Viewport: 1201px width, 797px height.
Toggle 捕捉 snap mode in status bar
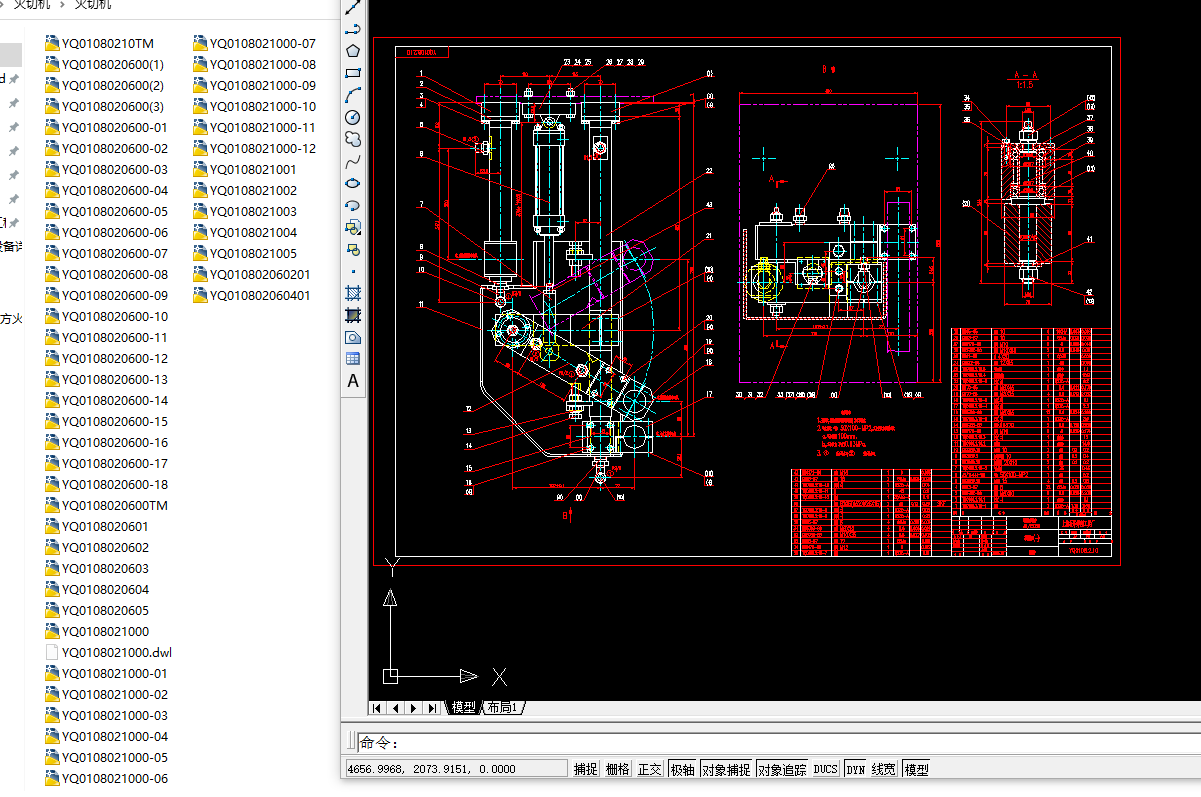tap(585, 769)
